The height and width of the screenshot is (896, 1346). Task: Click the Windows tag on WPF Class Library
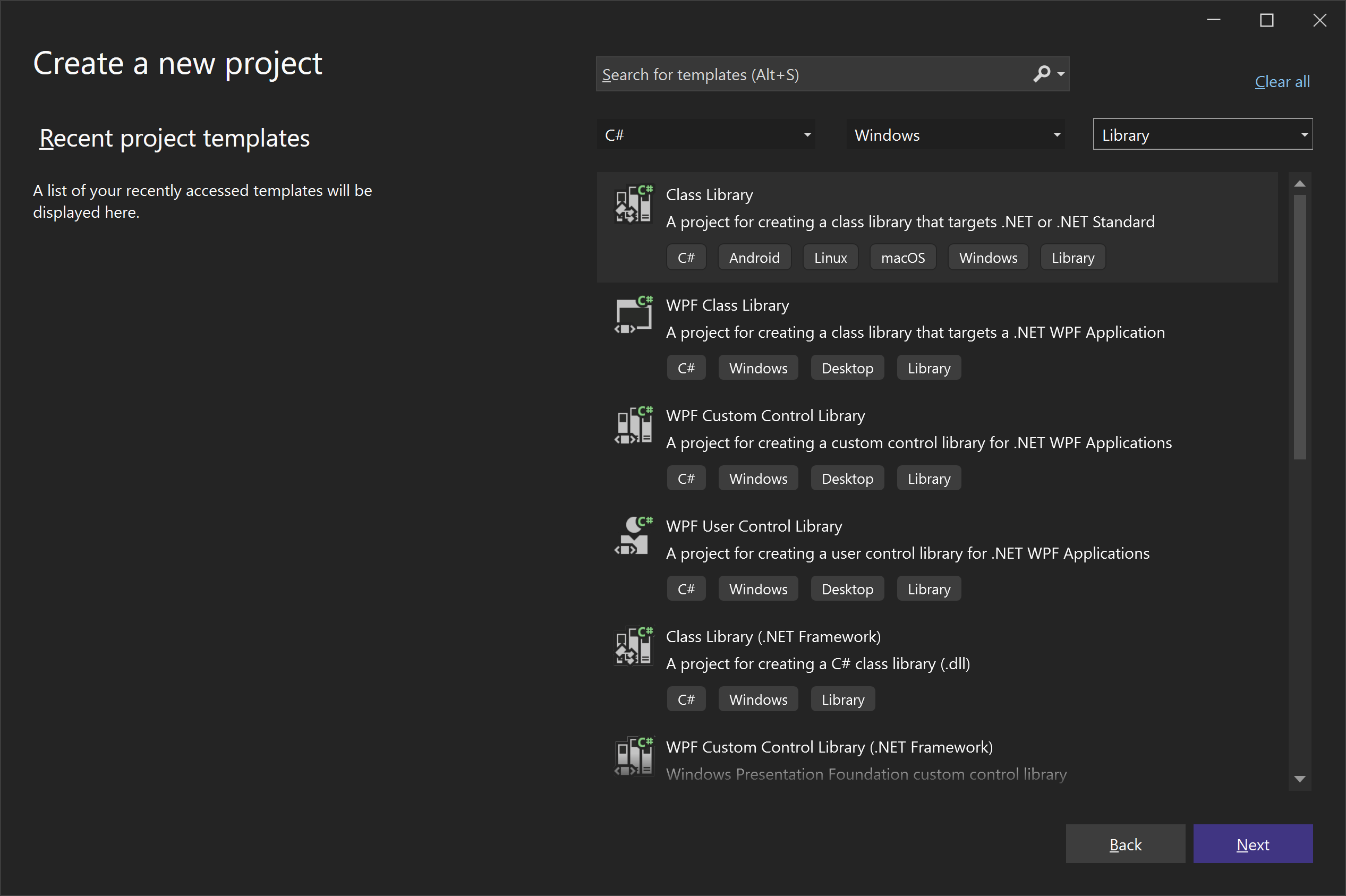pyautogui.click(x=758, y=368)
